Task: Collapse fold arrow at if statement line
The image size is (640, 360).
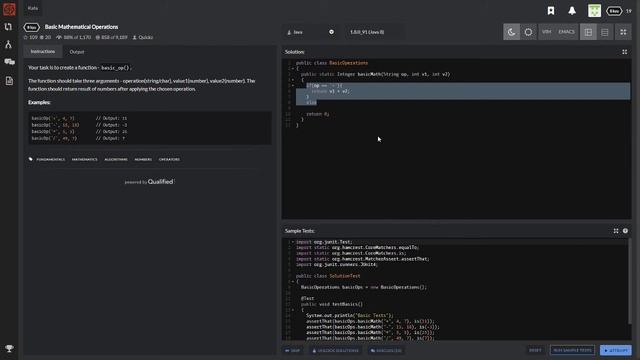Action: (x=293, y=86)
